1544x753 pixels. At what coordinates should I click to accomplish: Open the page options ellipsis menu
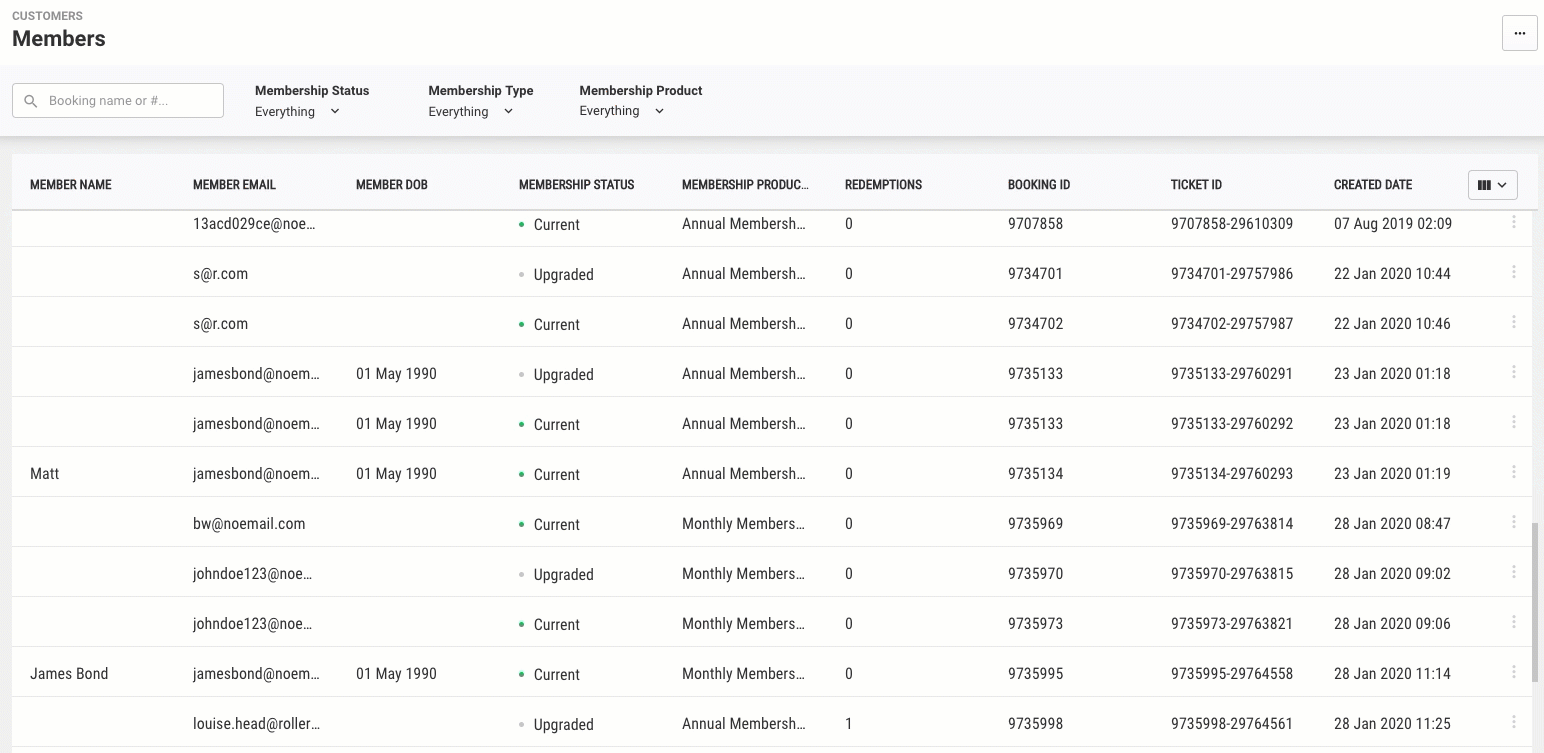pyautogui.click(x=1519, y=33)
